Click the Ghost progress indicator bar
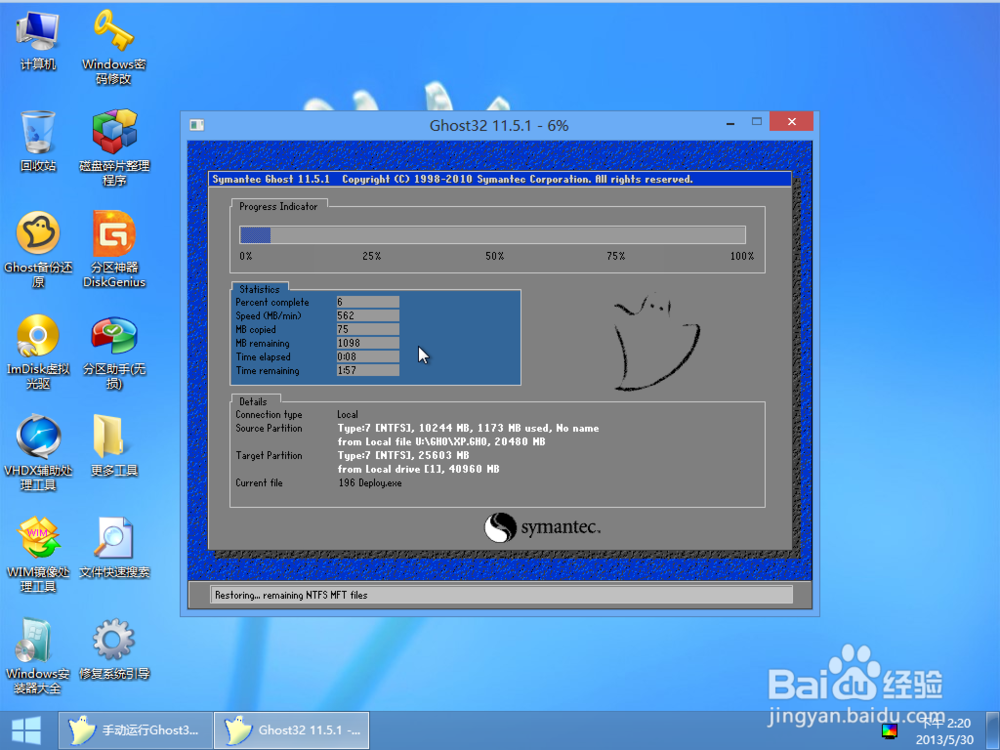 click(492, 235)
